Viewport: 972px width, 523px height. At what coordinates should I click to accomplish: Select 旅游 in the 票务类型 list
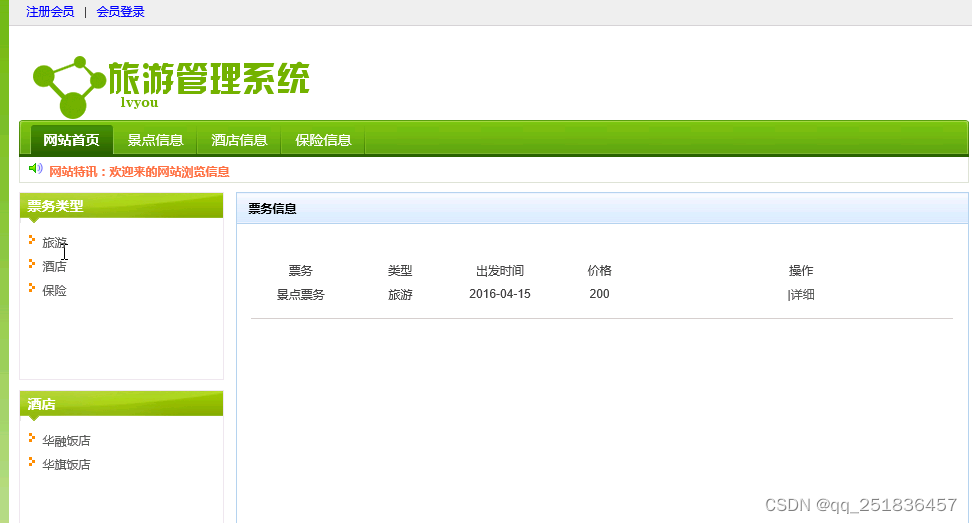pos(55,242)
